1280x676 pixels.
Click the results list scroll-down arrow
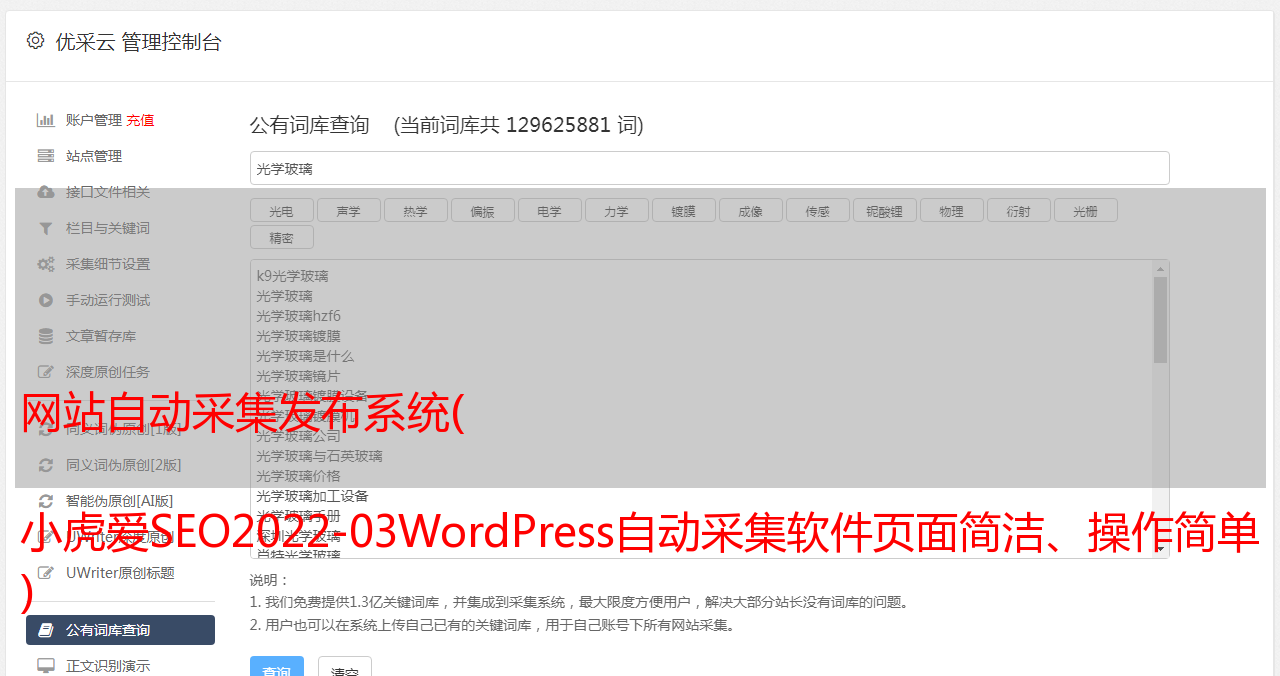[1160, 548]
